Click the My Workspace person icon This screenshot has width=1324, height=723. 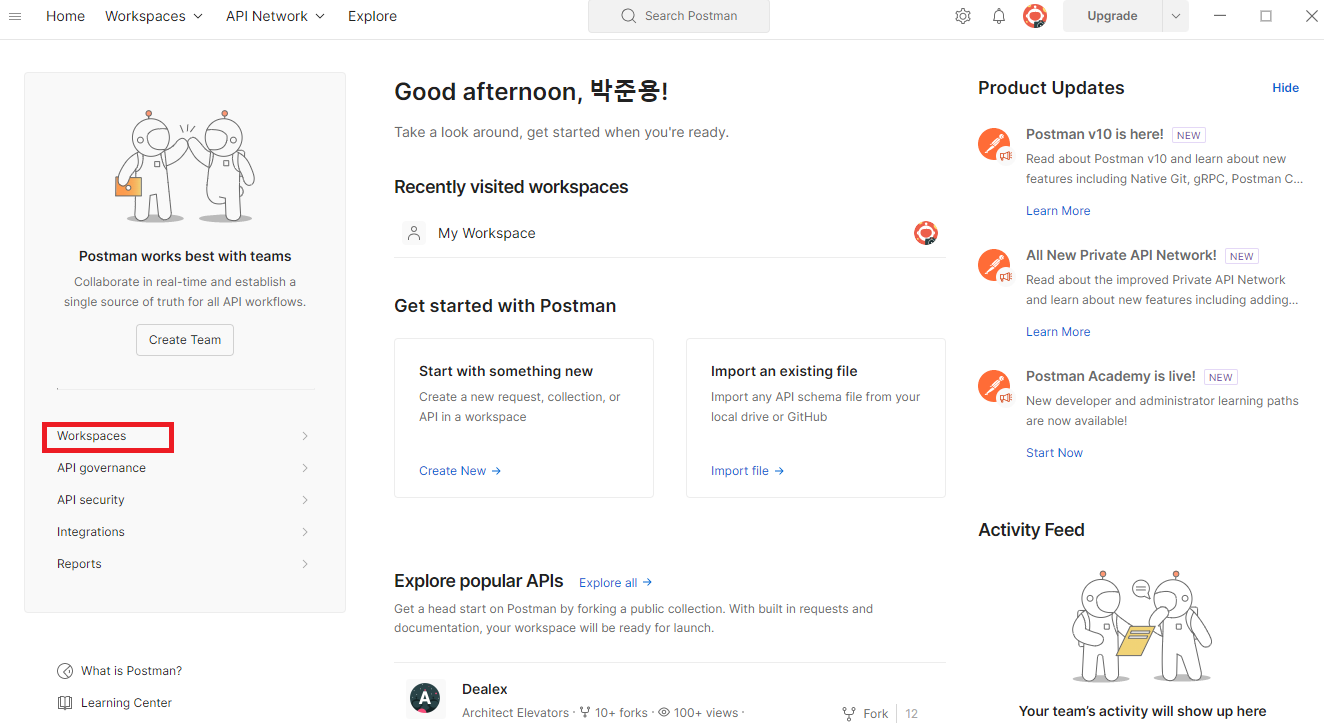click(x=414, y=233)
